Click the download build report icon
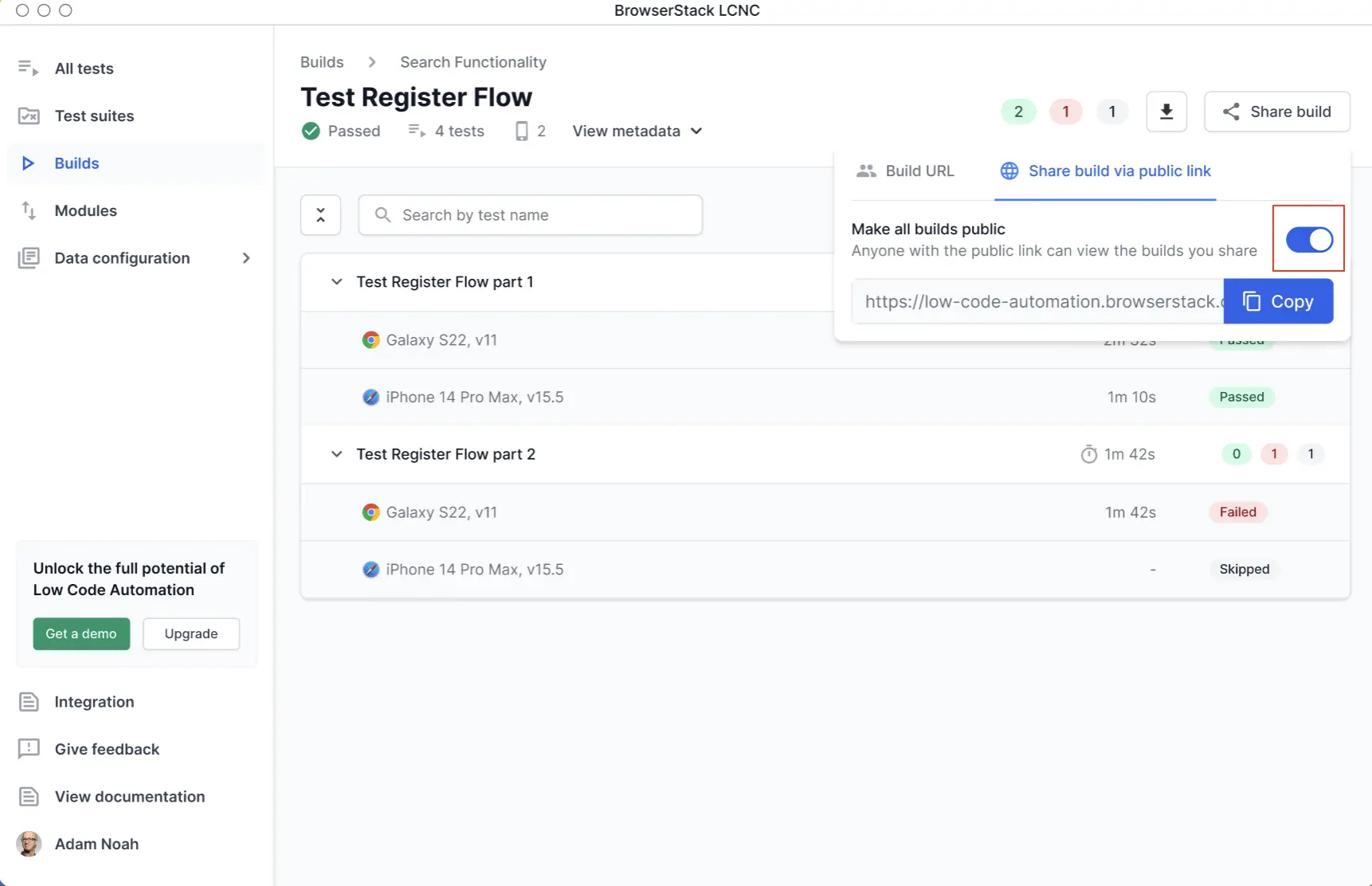This screenshot has width=1372, height=886. pyautogui.click(x=1166, y=112)
